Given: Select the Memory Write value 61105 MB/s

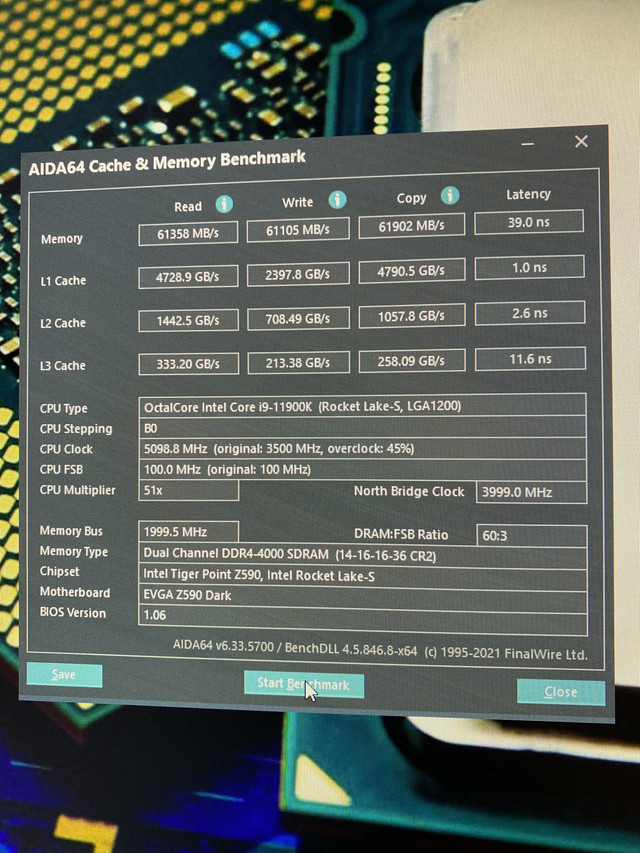Looking at the screenshot, I should click(x=298, y=230).
